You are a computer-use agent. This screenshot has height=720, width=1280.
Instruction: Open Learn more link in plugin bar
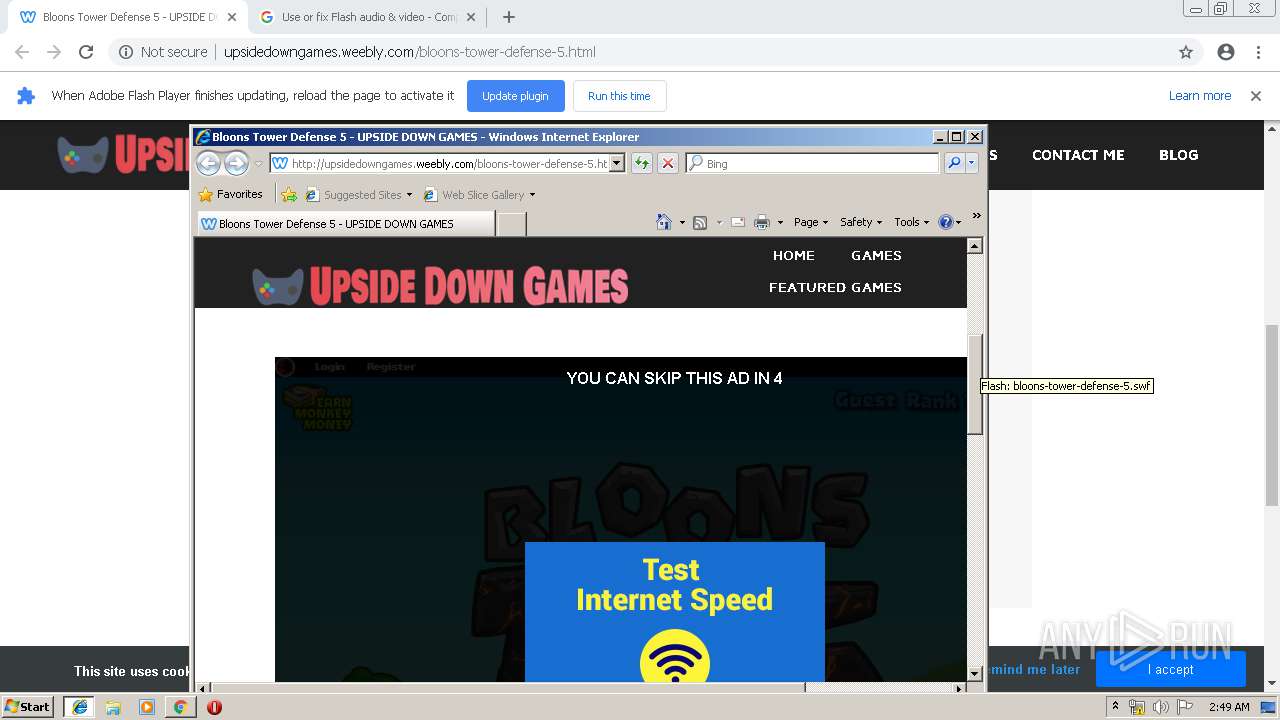(1200, 96)
